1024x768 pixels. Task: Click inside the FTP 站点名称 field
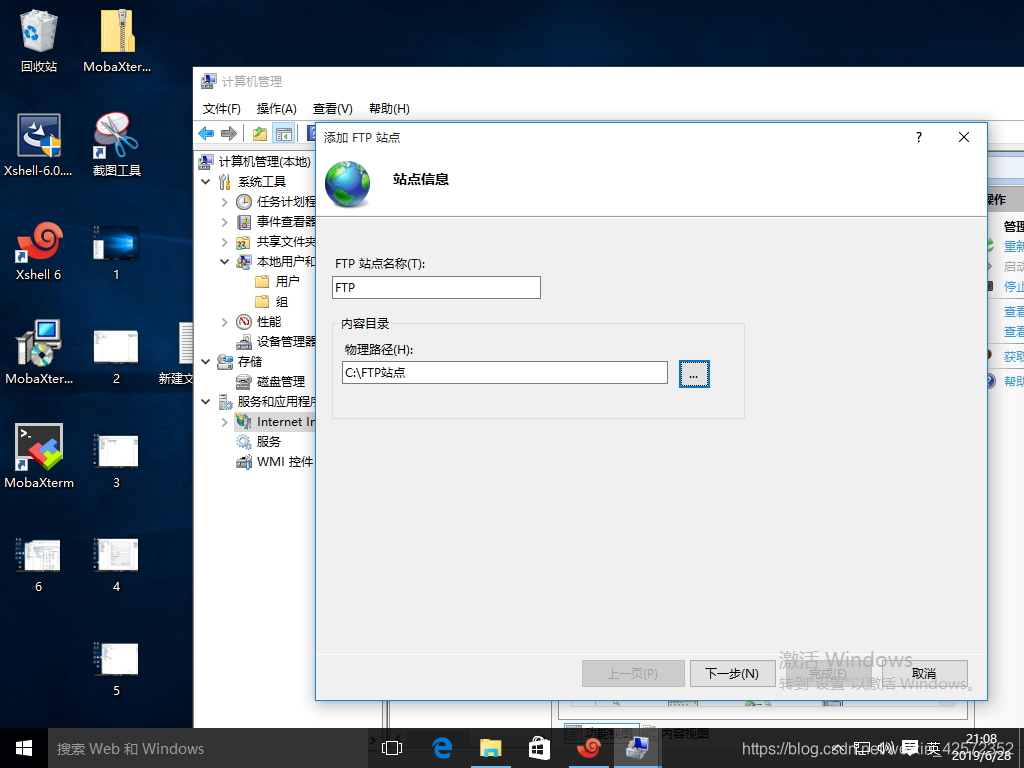pyautogui.click(x=436, y=287)
